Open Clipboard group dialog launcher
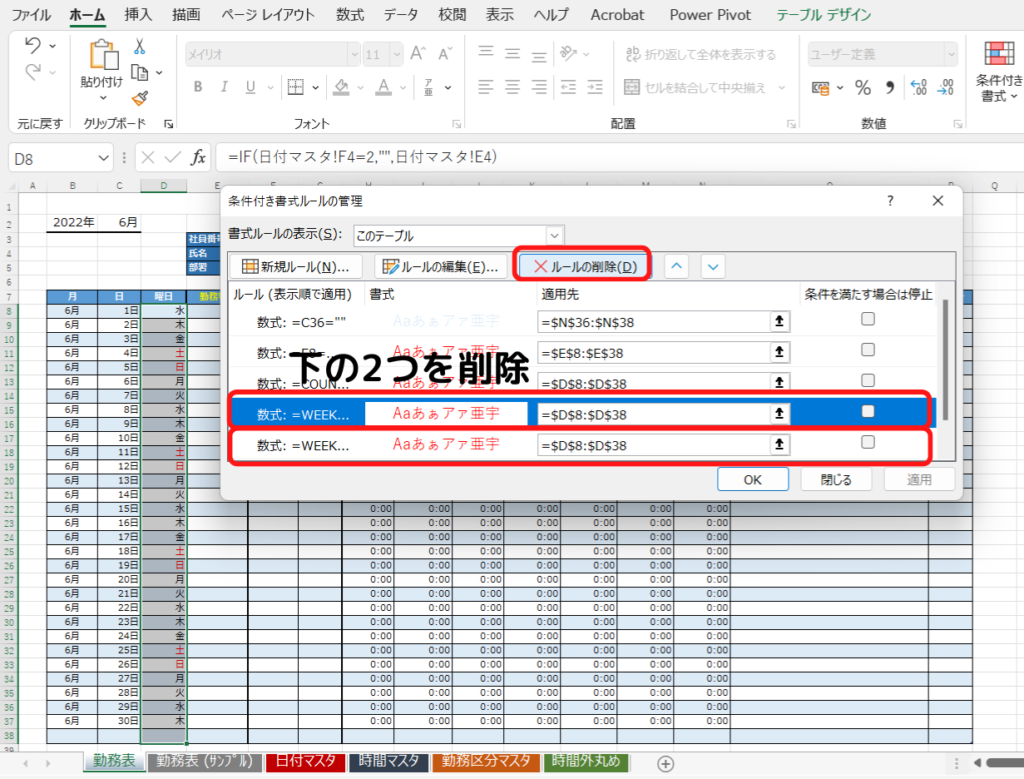This screenshot has width=1024, height=779. 168,123
